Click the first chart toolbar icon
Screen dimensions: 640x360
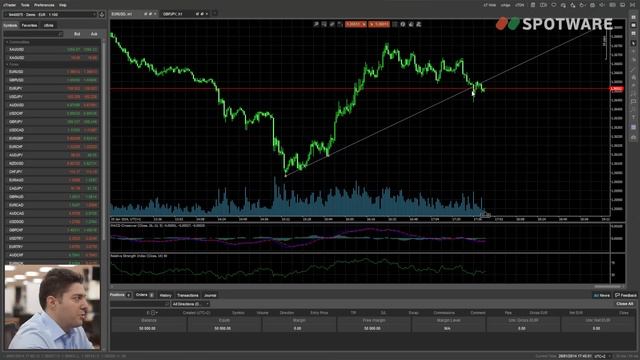click(x=316, y=24)
